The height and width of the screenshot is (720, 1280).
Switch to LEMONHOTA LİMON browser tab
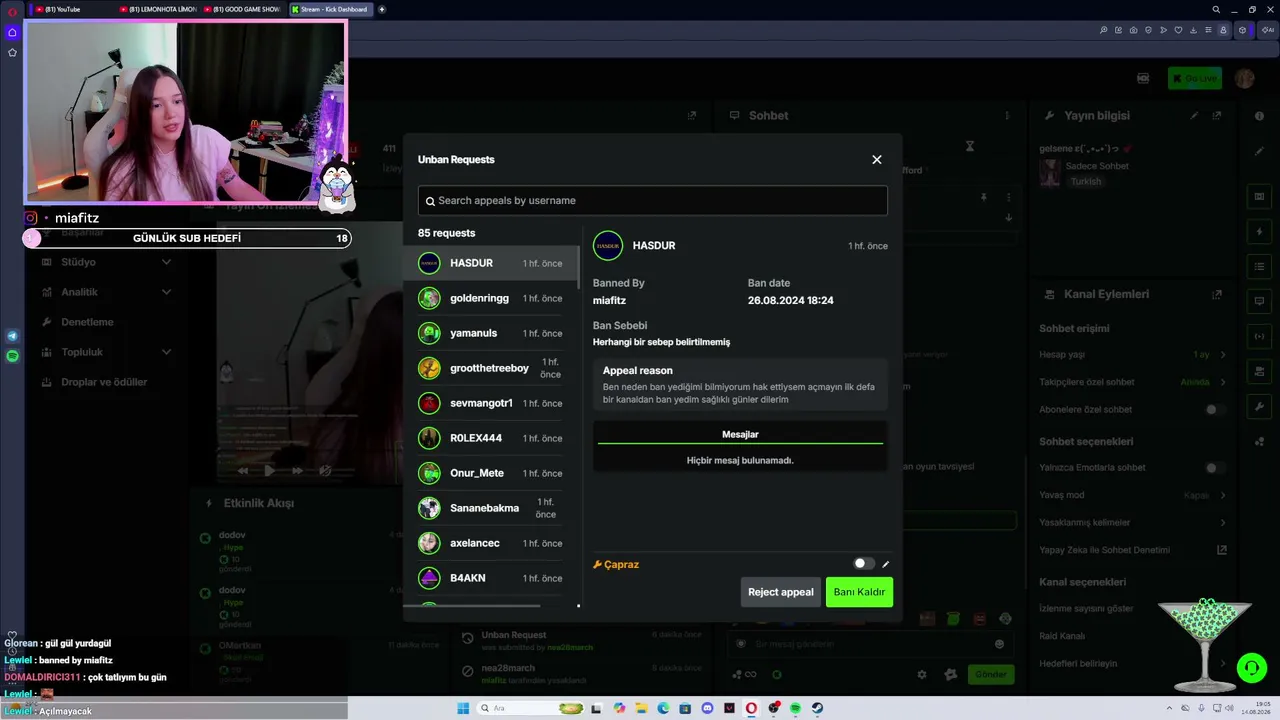tap(158, 9)
